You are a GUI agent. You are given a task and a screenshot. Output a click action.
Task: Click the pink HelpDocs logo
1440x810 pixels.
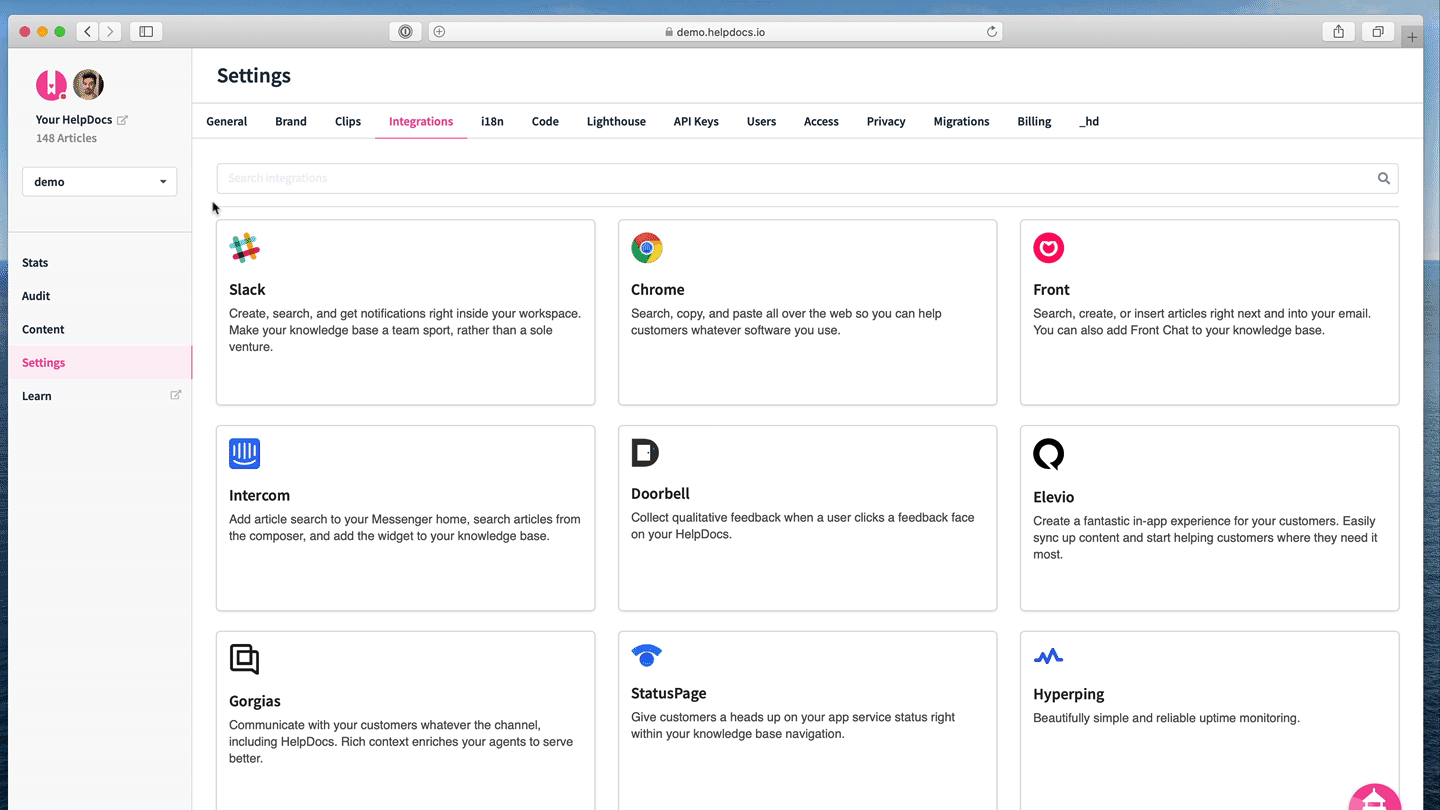click(51, 85)
